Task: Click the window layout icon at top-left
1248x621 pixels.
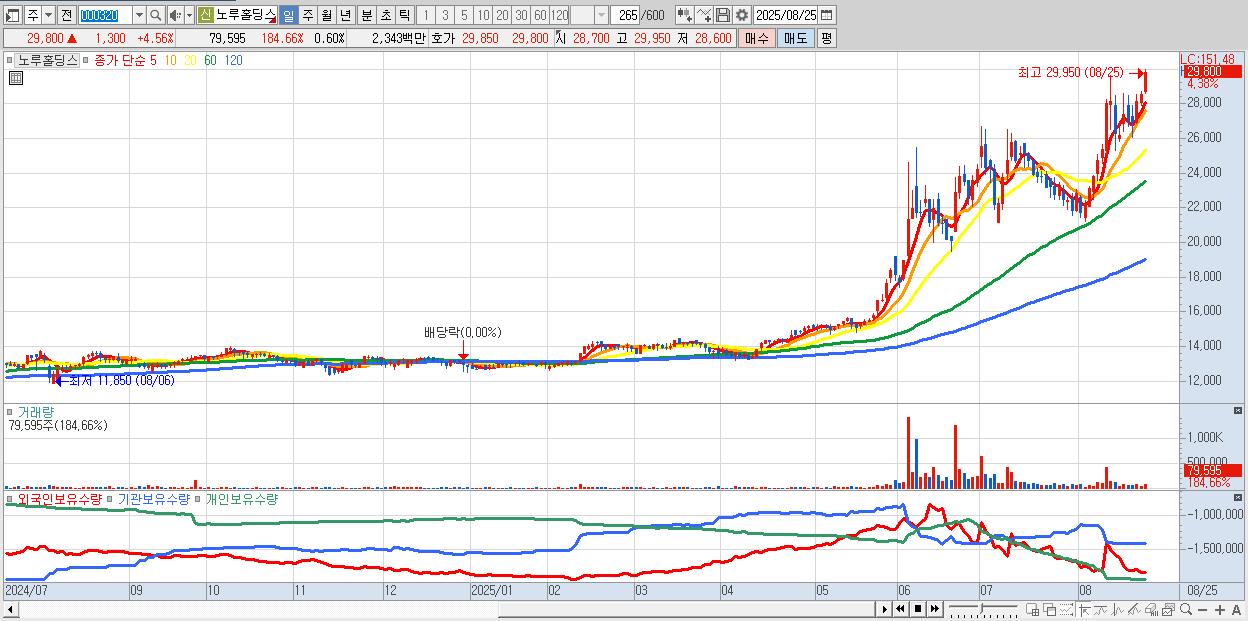Action: click(x=13, y=15)
